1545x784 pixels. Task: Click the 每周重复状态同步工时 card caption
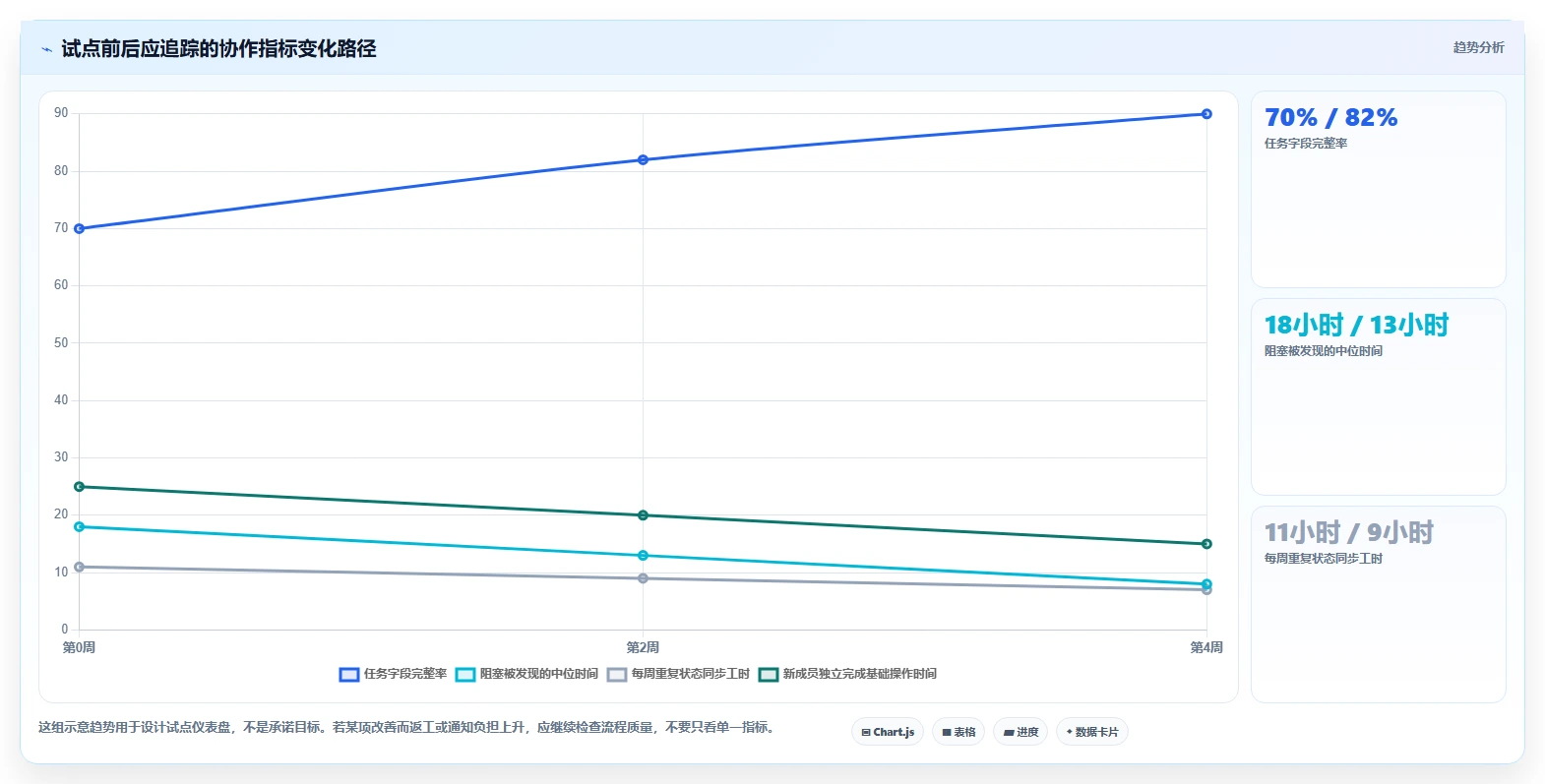click(1324, 559)
